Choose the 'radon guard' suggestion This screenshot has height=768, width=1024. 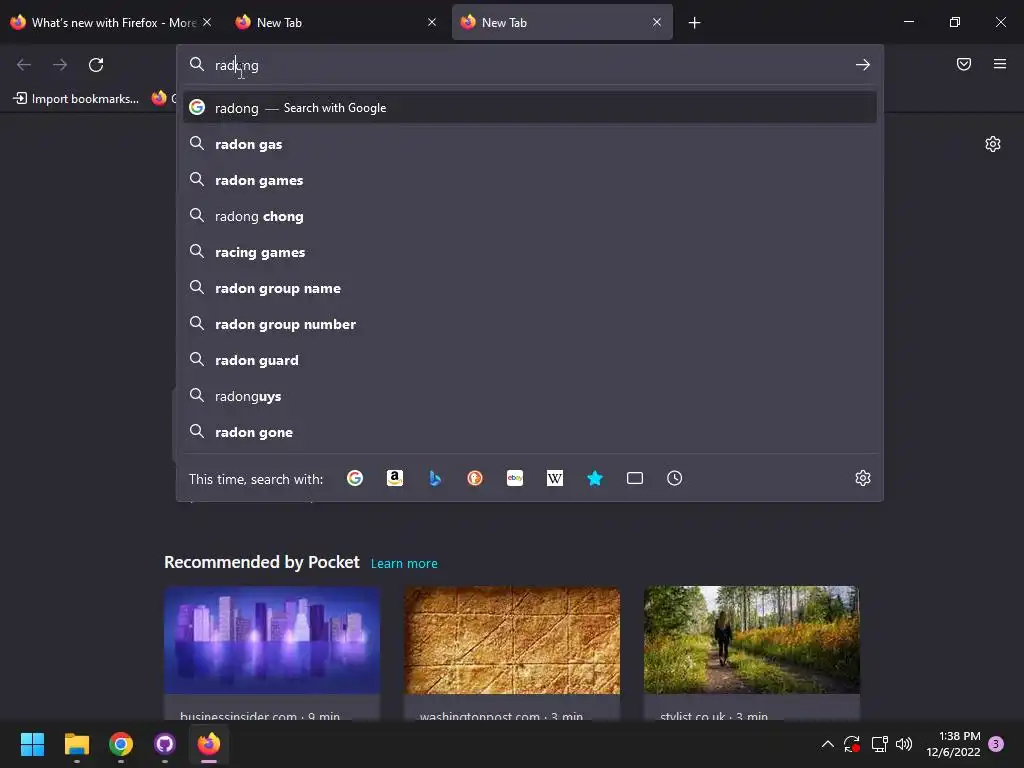tap(530, 360)
